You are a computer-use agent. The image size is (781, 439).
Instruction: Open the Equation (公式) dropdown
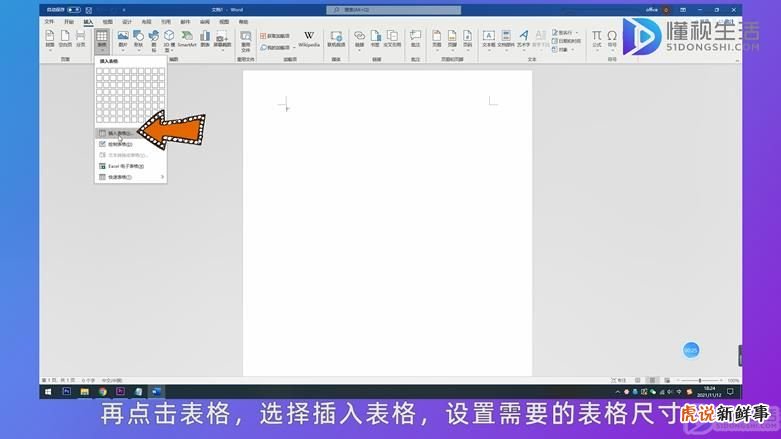(x=597, y=40)
